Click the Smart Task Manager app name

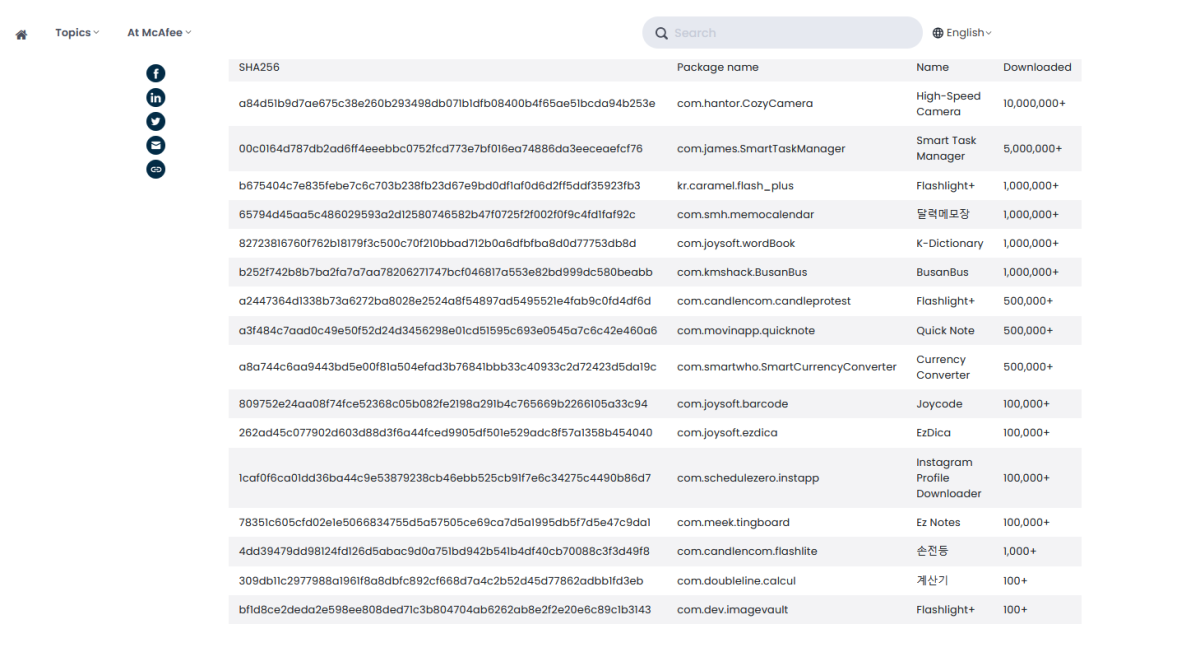point(946,148)
